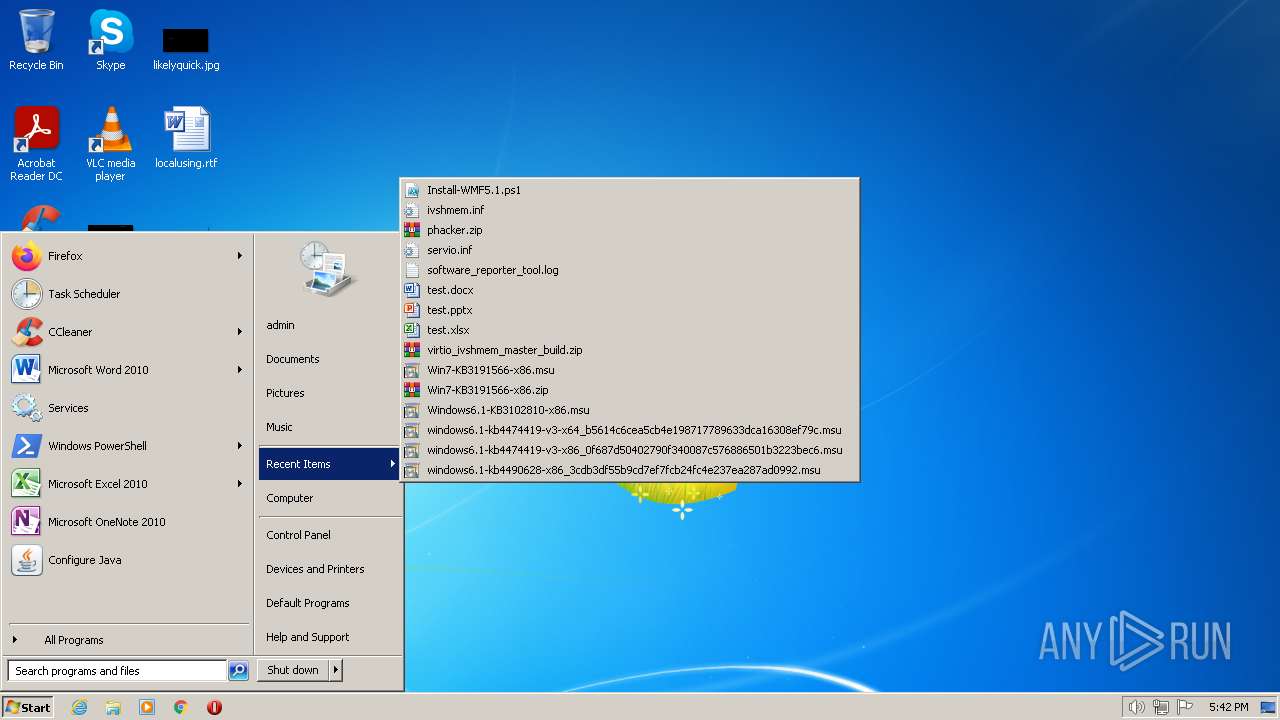The width and height of the screenshot is (1280, 720).
Task: Click the Shut down button
Action: tap(293, 670)
